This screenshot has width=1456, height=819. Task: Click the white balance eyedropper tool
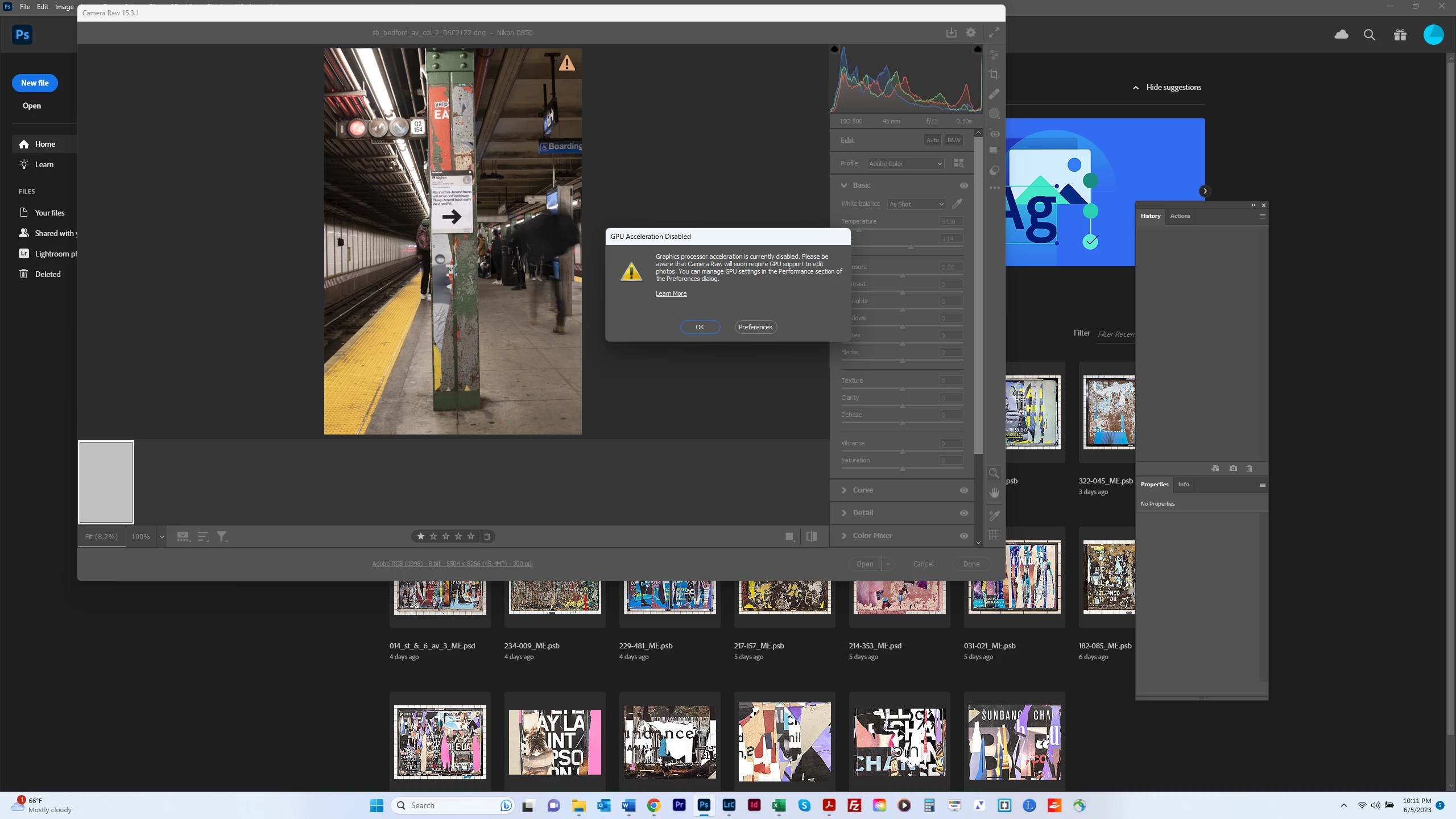tap(957, 204)
